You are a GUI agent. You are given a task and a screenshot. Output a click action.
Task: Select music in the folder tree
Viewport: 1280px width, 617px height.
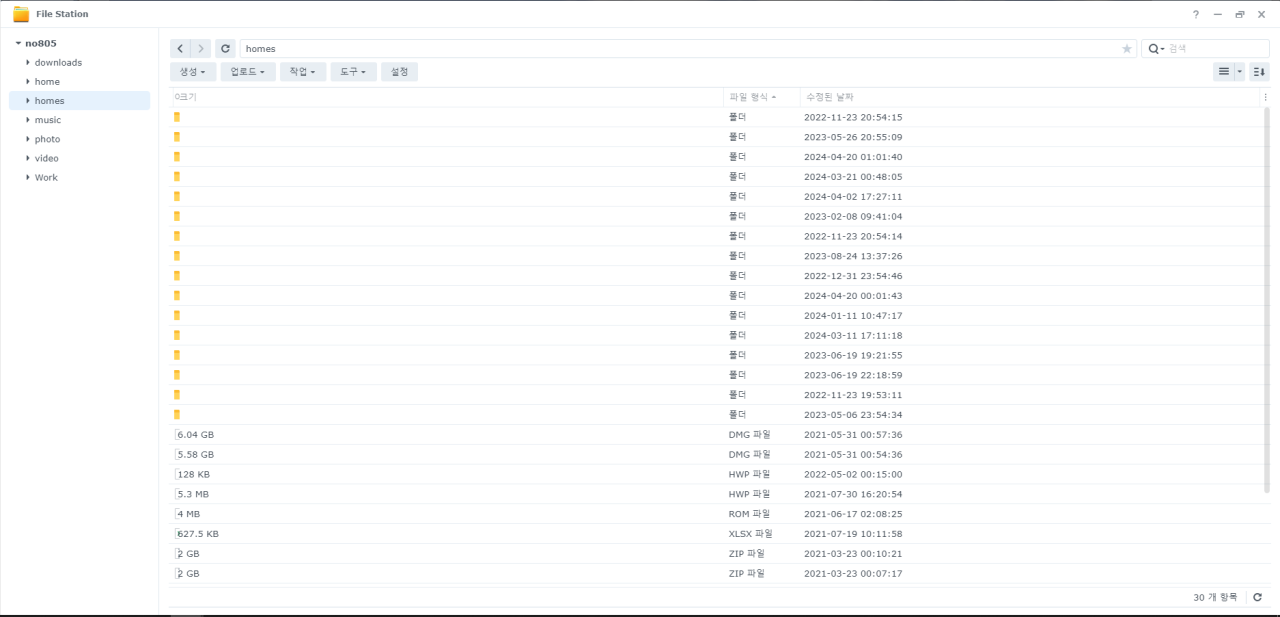pyautogui.click(x=48, y=120)
